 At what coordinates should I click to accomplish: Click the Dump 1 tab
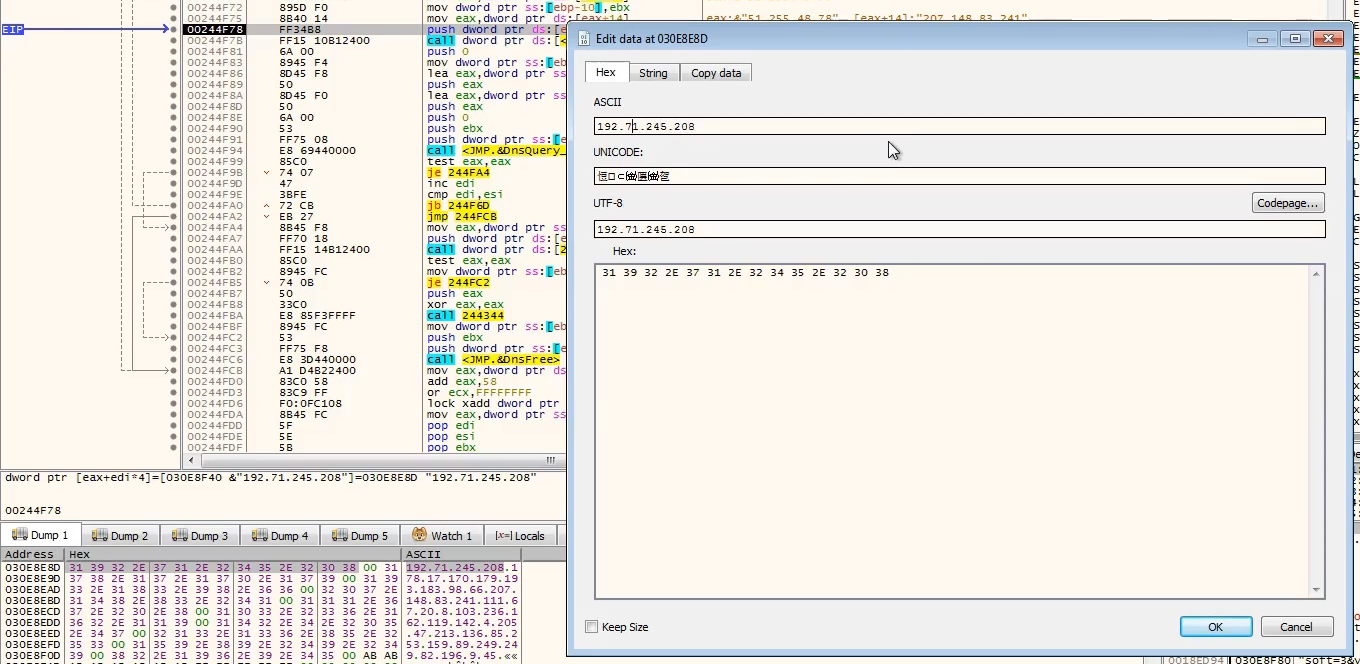(42, 535)
